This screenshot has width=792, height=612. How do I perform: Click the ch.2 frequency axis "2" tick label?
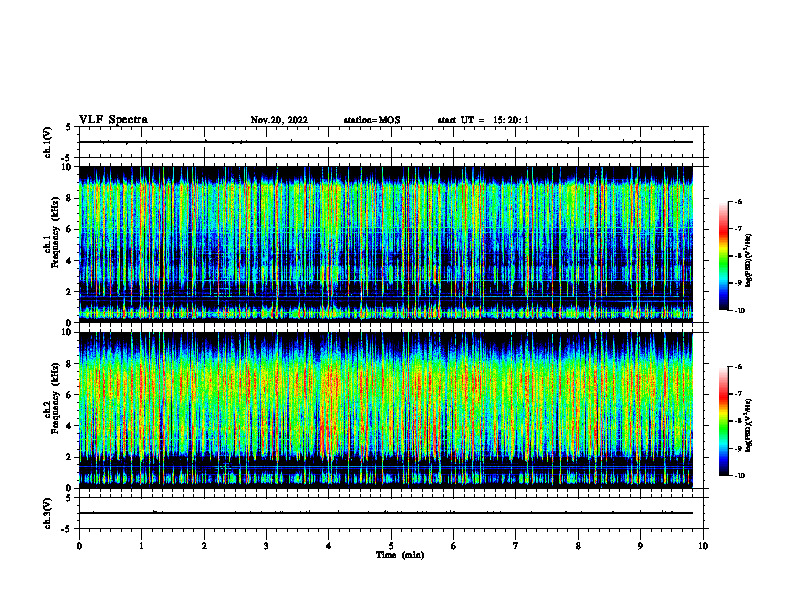click(x=70, y=457)
